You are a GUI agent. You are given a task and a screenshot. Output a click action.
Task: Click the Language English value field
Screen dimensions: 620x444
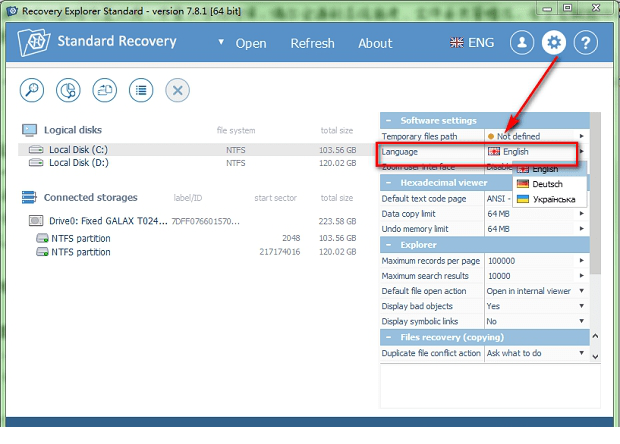pos(530,152)
